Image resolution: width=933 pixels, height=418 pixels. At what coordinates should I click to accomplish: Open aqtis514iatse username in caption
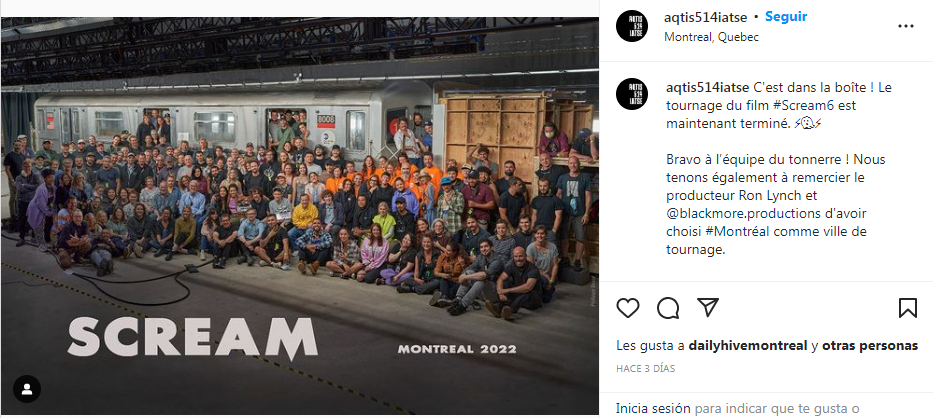click(x=706, y=87)
